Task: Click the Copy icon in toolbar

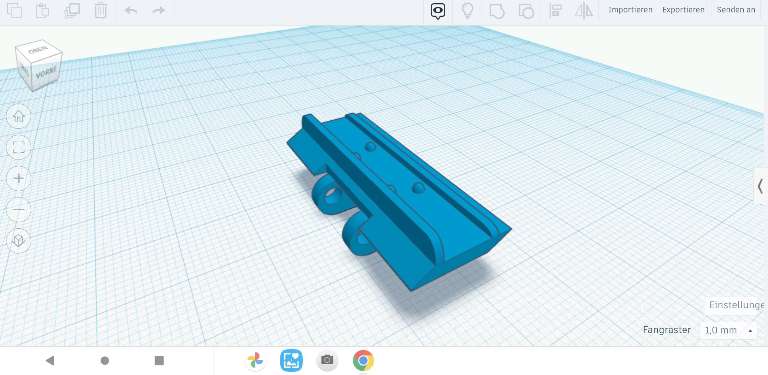Action: (x=14, y=10)
